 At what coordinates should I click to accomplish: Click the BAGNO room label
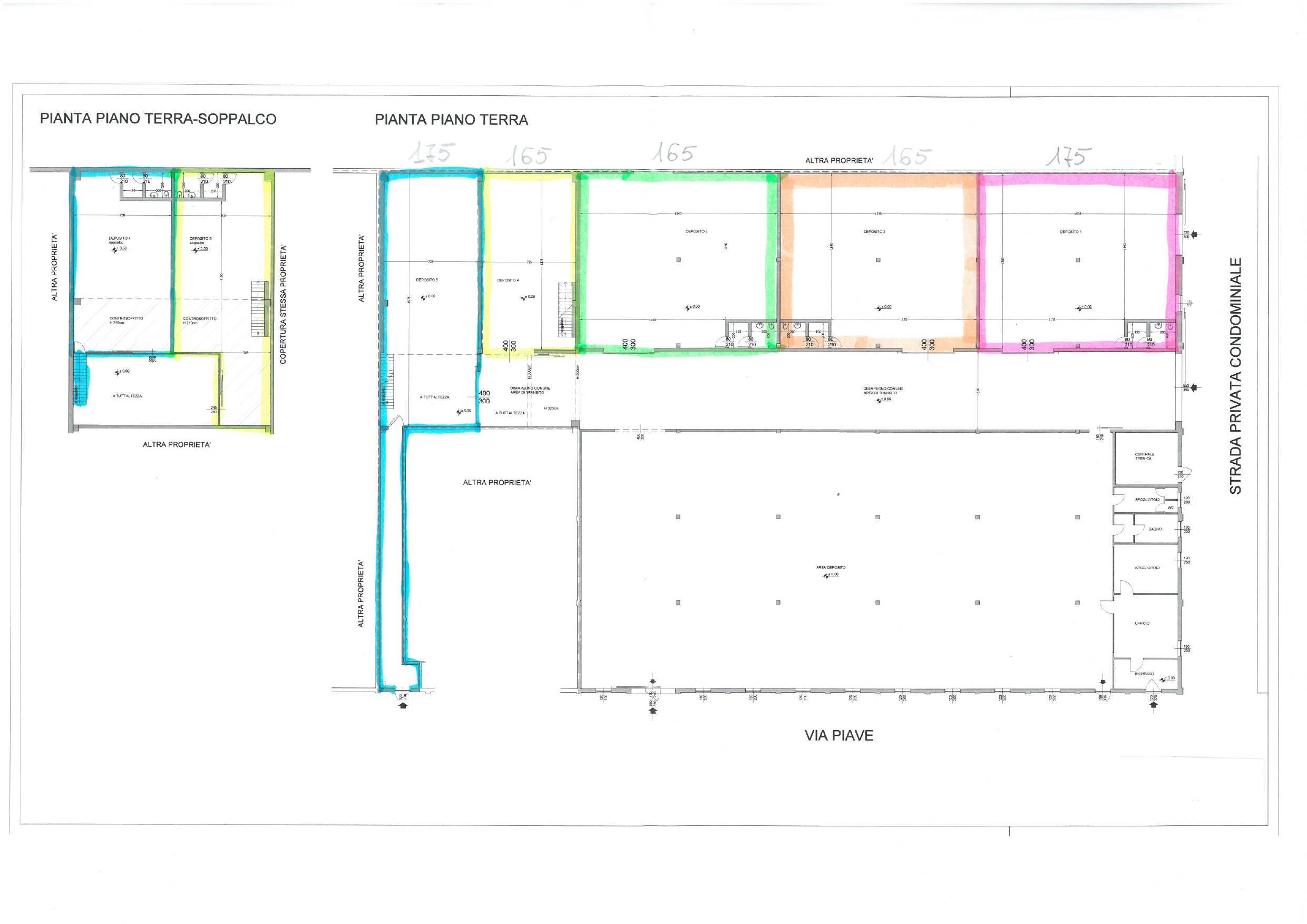(1155, 529)
